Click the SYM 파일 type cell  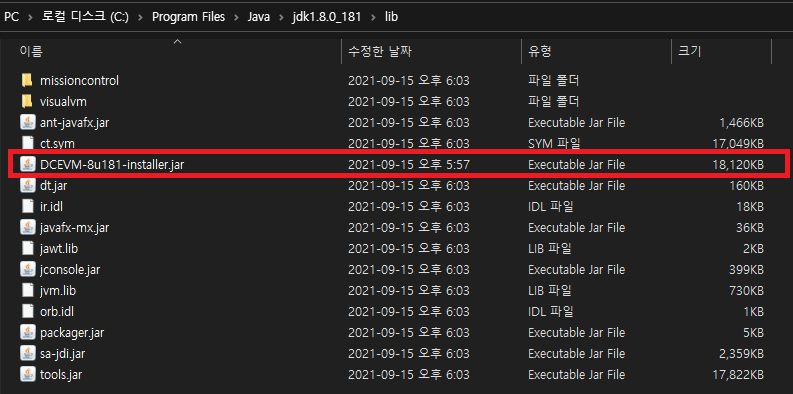pyautogui.click(x=553, y=144)
